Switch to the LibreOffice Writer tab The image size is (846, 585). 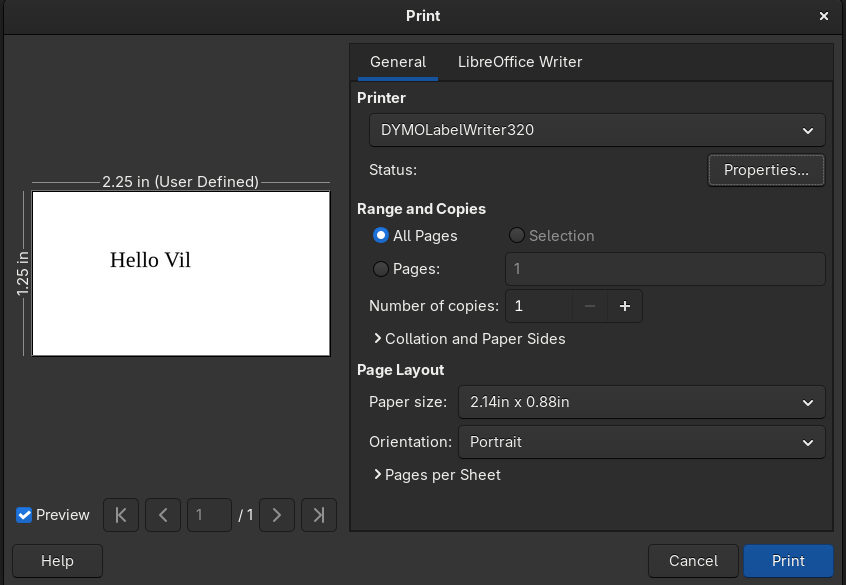coord(520,62)
